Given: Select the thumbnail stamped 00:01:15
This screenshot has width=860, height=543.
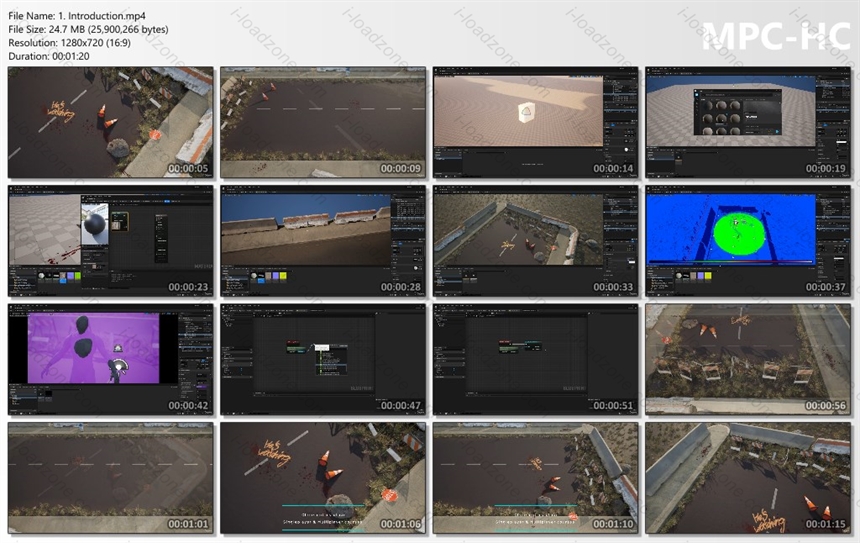Looking at the screenshot, I should point(748,478).
